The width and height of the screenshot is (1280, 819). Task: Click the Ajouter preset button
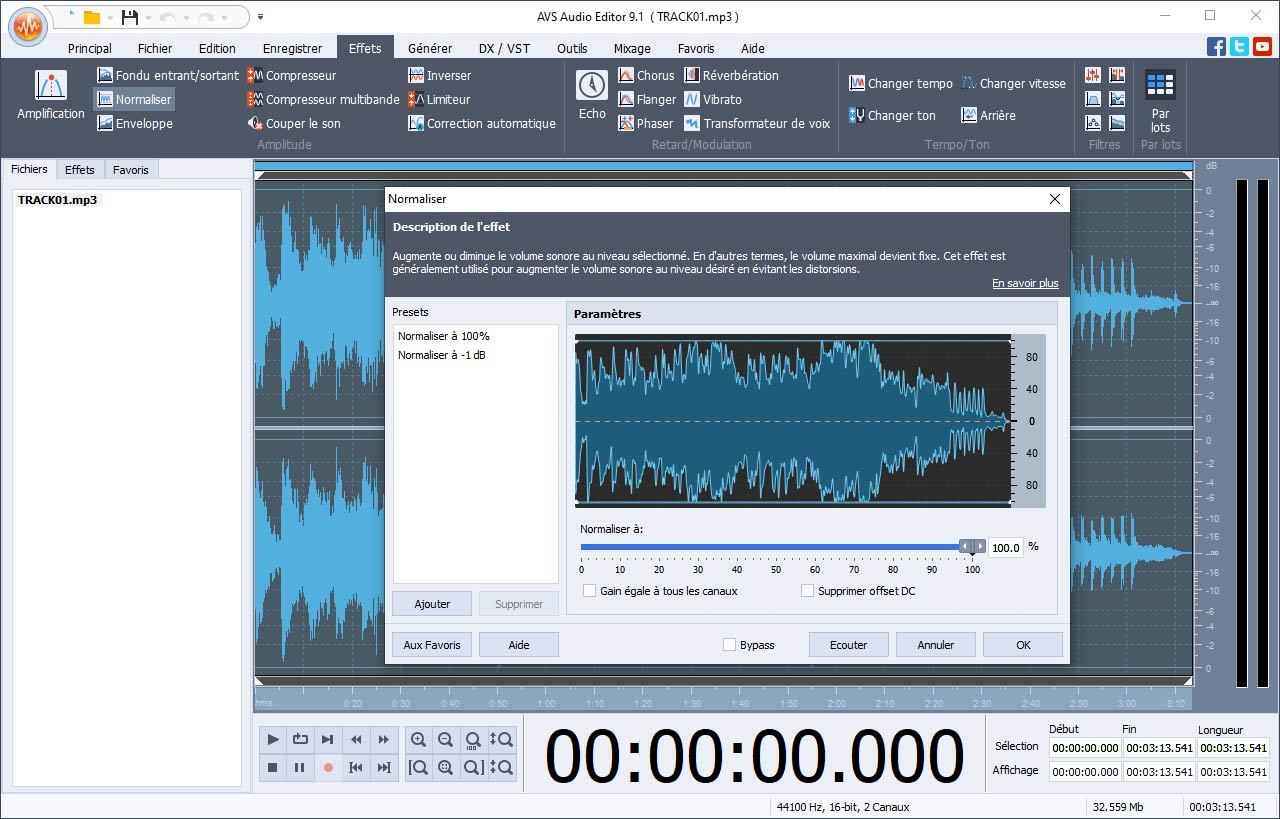coord(432,604)
